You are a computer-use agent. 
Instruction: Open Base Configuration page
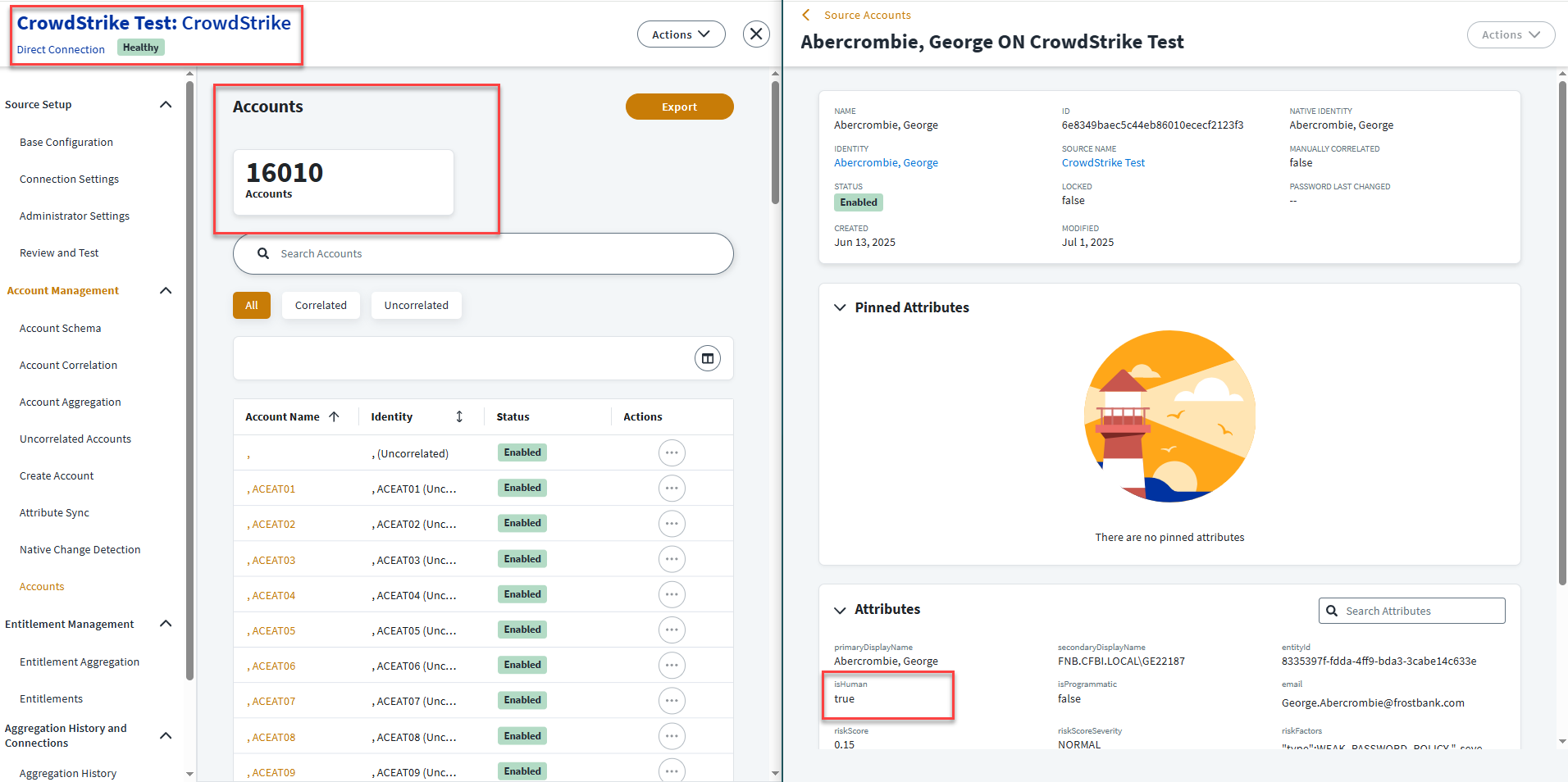pos(66,142)
